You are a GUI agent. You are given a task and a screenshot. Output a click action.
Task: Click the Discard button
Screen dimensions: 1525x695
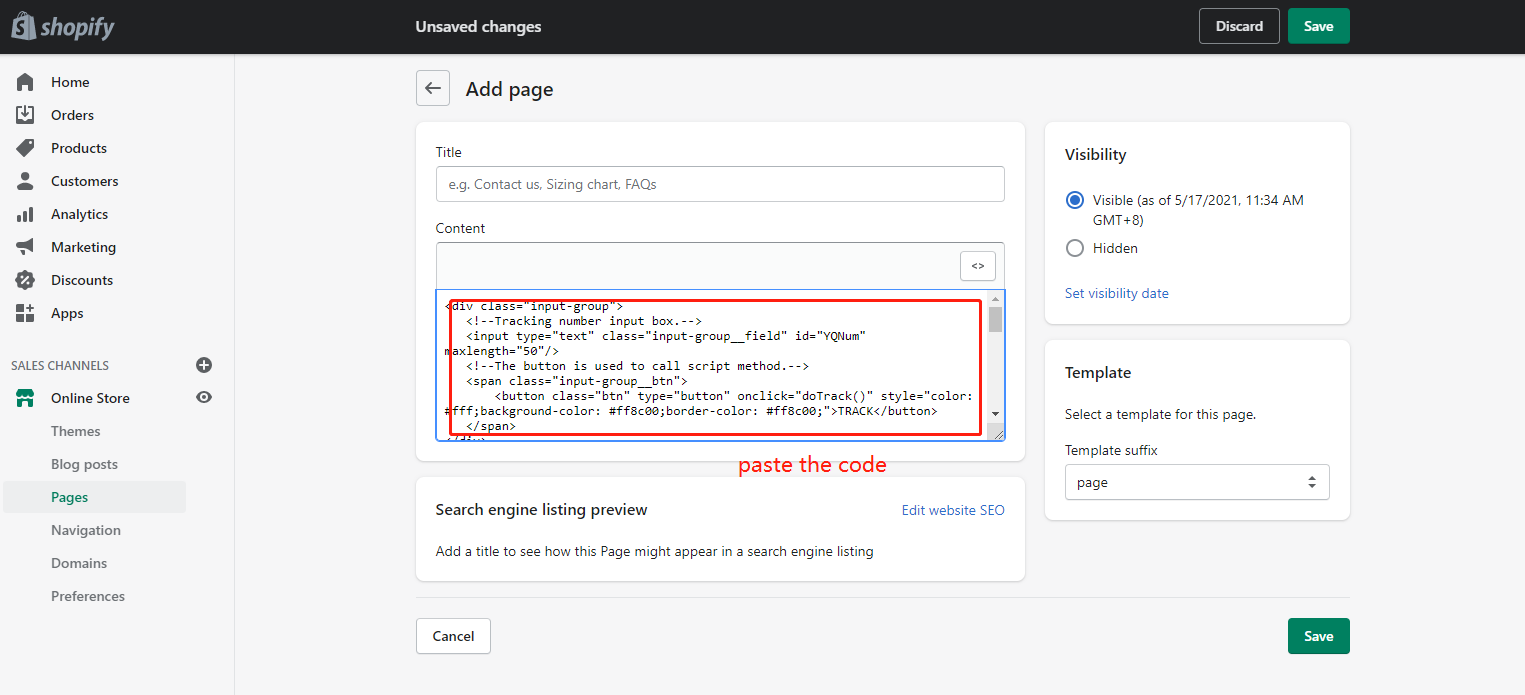click(x=1239, y=26)
